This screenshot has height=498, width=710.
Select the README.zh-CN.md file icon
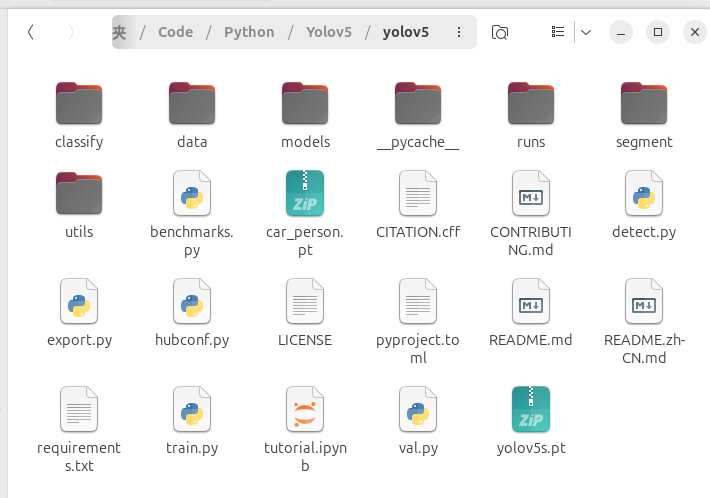[644, 301]
